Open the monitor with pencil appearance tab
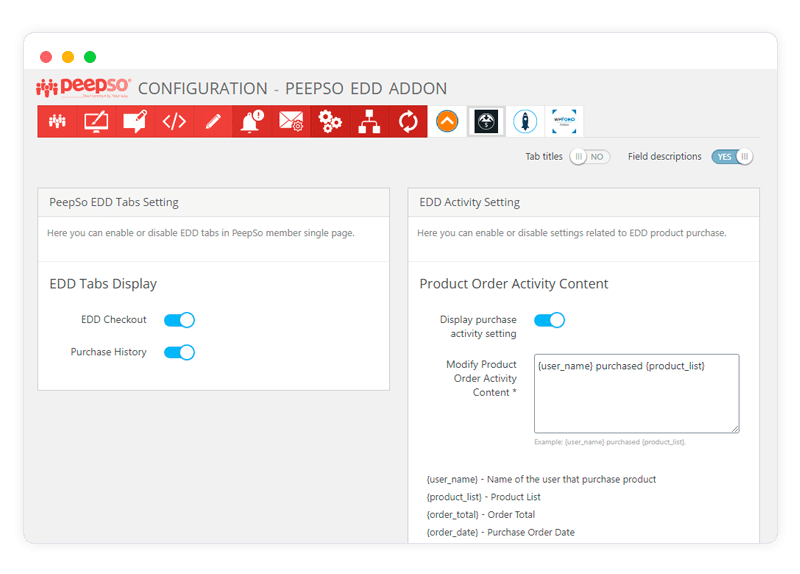This screenshot has width=800, height=574. pyautogui.click(x=96, y=121)
